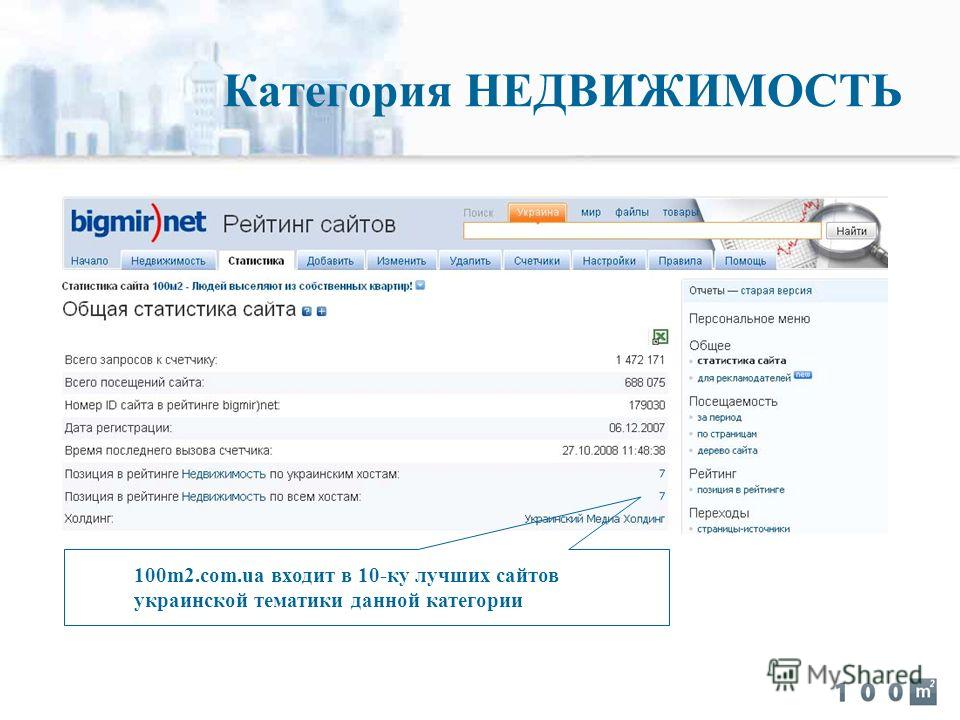Focus the search input field

click(642, 231)
